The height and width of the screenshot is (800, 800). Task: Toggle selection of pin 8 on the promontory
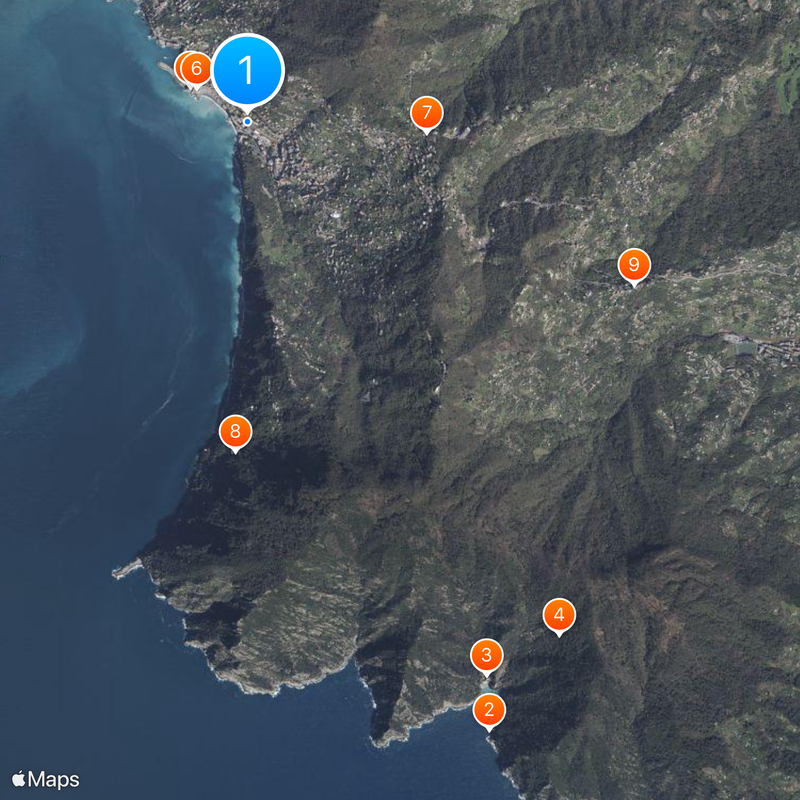pos(234,432)
